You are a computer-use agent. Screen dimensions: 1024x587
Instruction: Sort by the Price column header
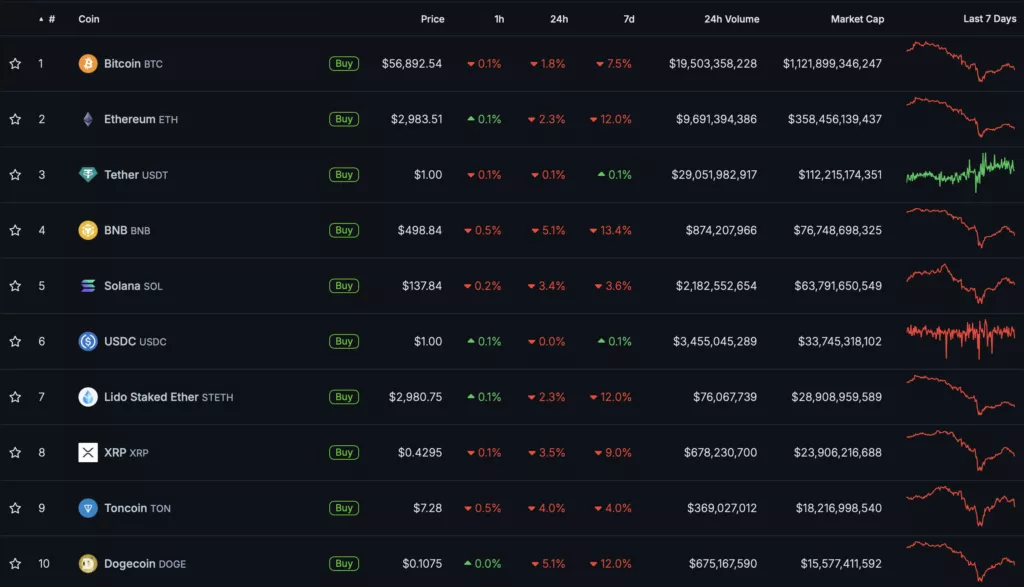pos(432,19)
